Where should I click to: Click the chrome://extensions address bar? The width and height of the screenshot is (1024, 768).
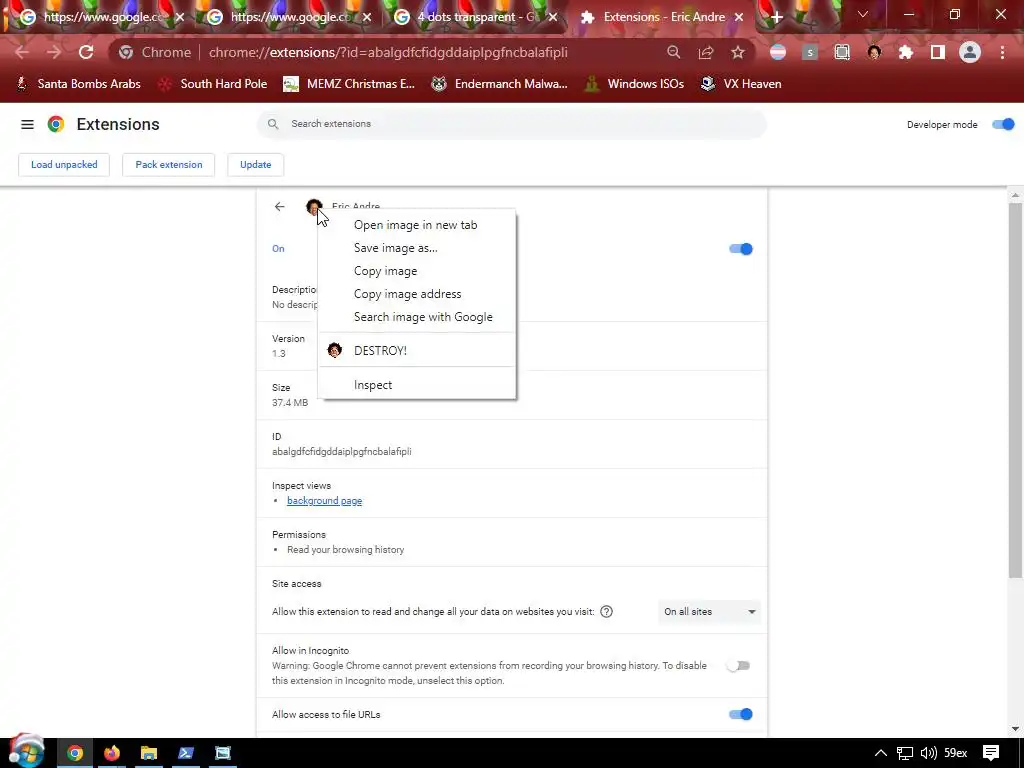(388, 52)
